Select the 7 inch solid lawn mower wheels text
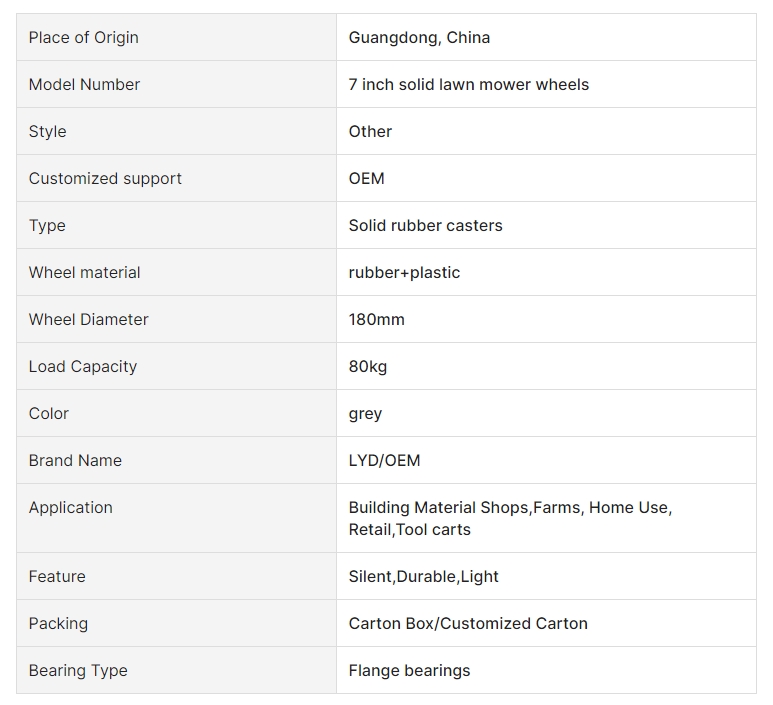 tap(468, 84)
